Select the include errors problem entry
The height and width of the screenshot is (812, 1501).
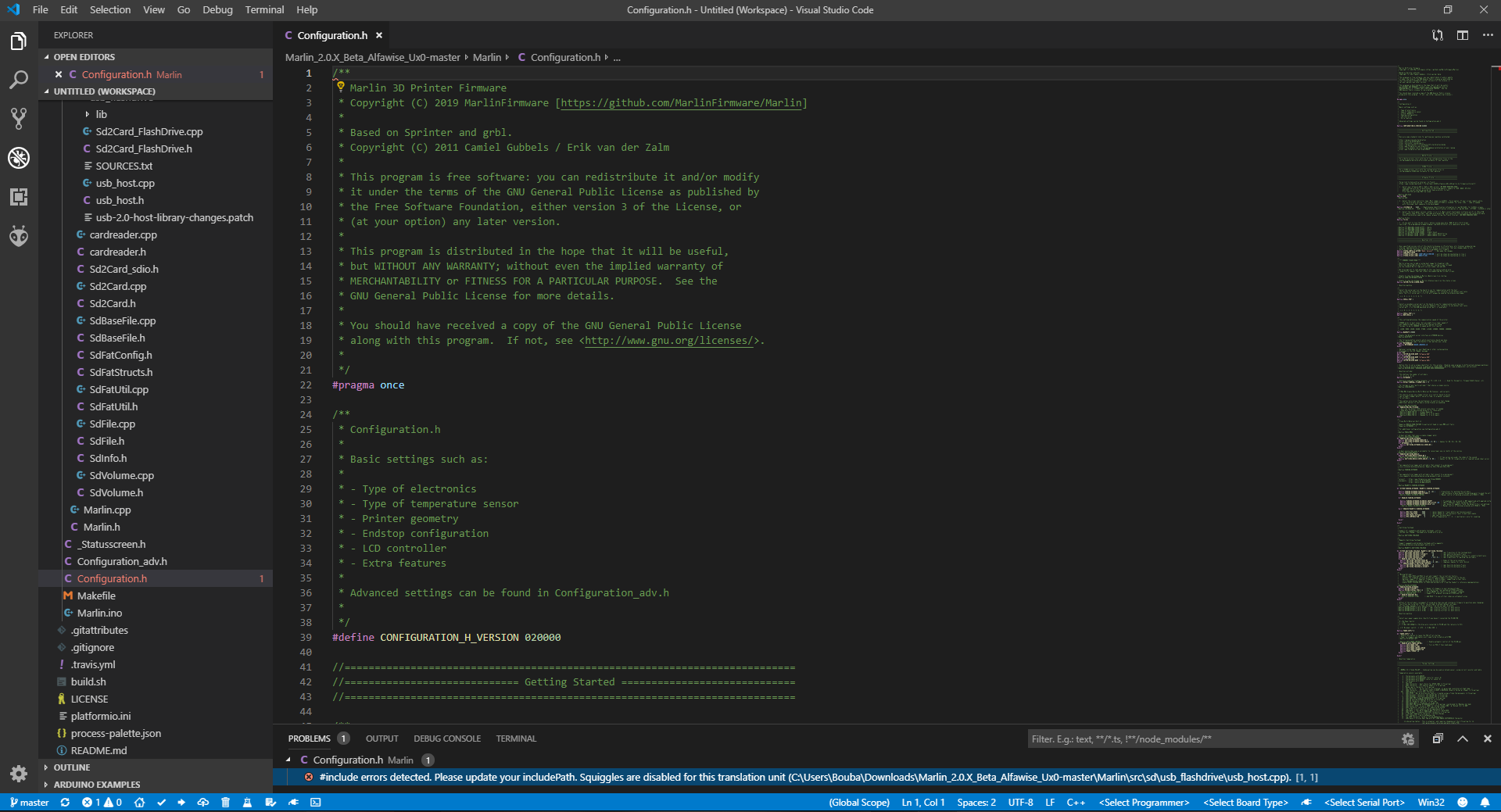[887, 777]
